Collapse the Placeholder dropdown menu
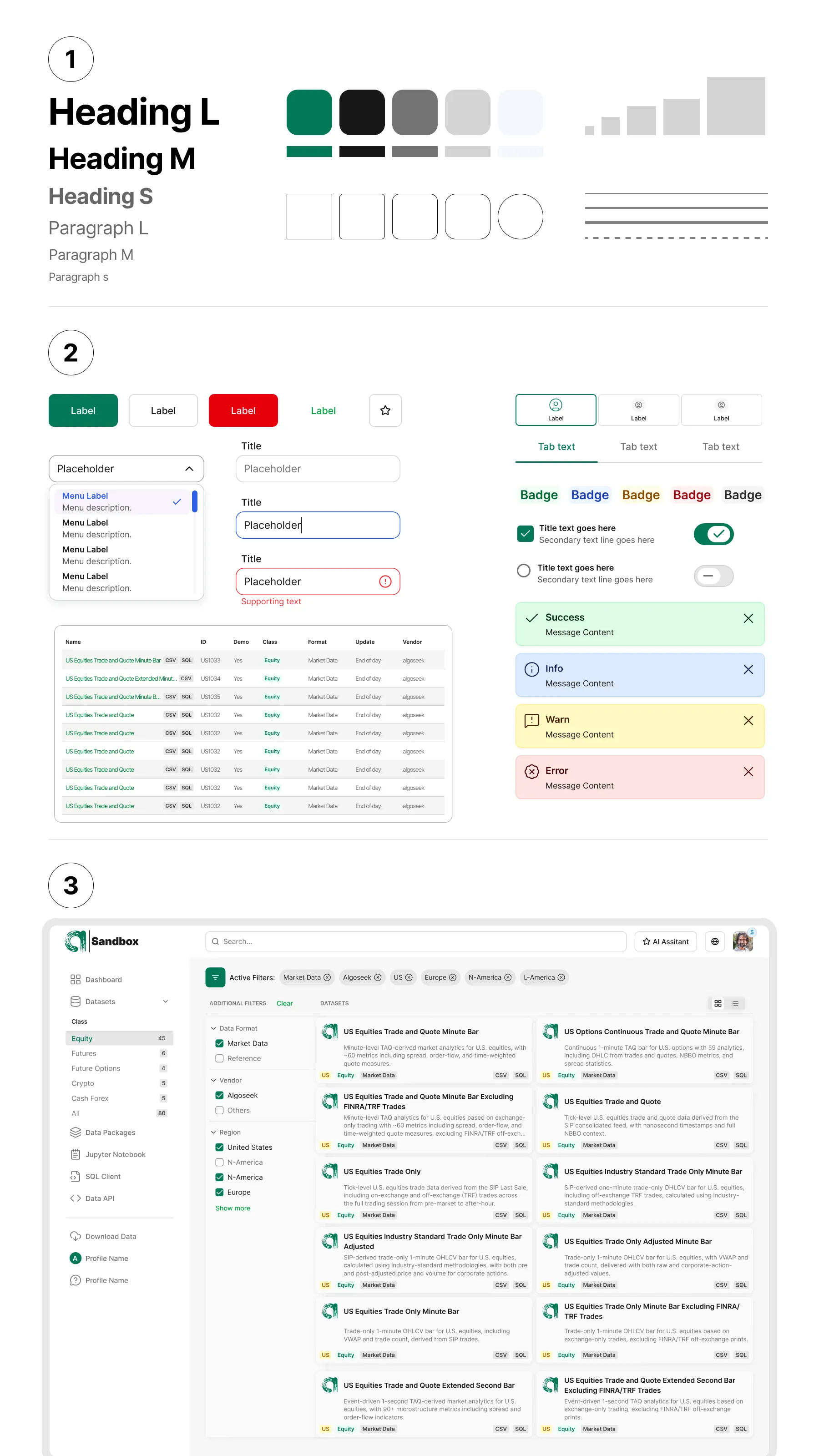The height and width of the screenshot is (1456, 819). [x=189, y=469]
